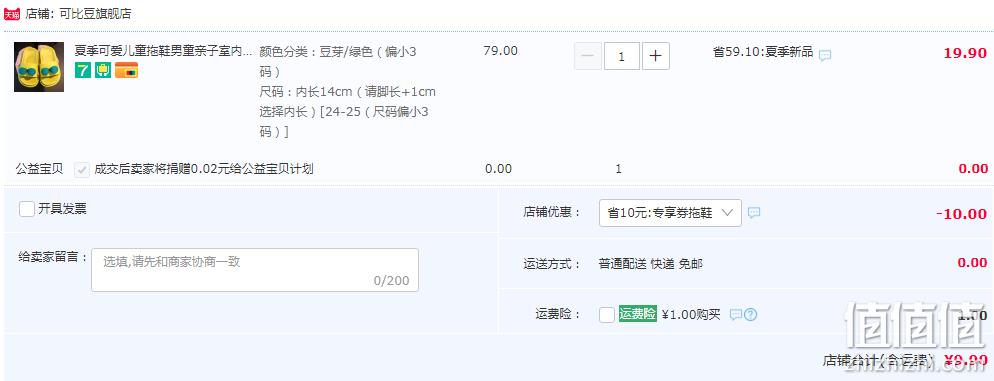Click the yellow-green guarantee shield badge

pos(103,70)
